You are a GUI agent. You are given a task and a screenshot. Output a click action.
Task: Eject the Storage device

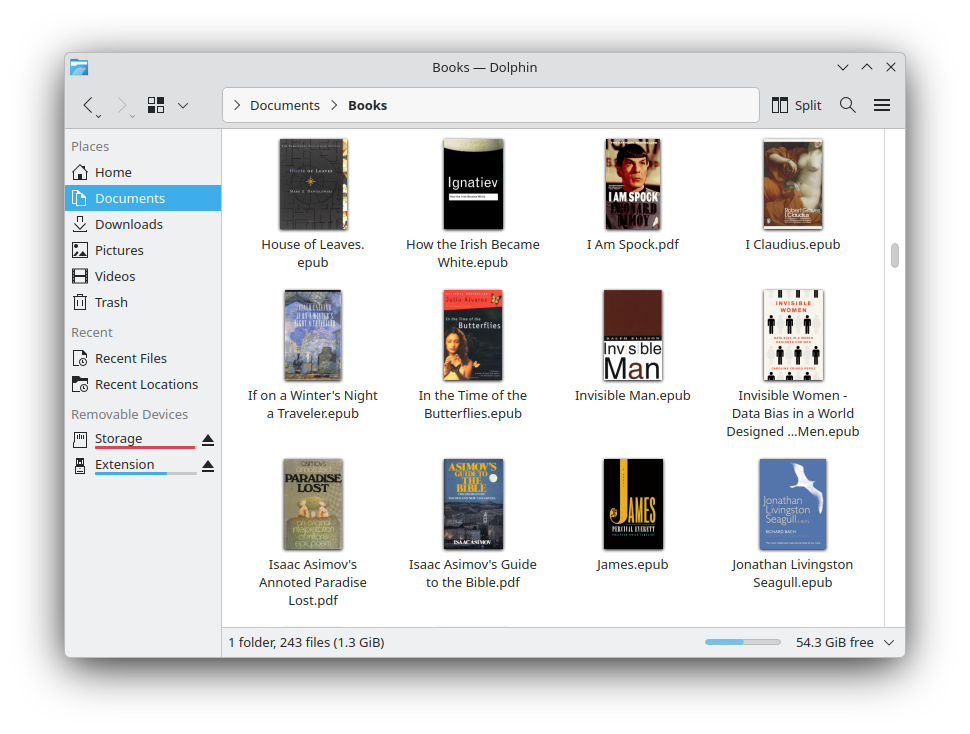pyautogui.click(x=208, y=440)
